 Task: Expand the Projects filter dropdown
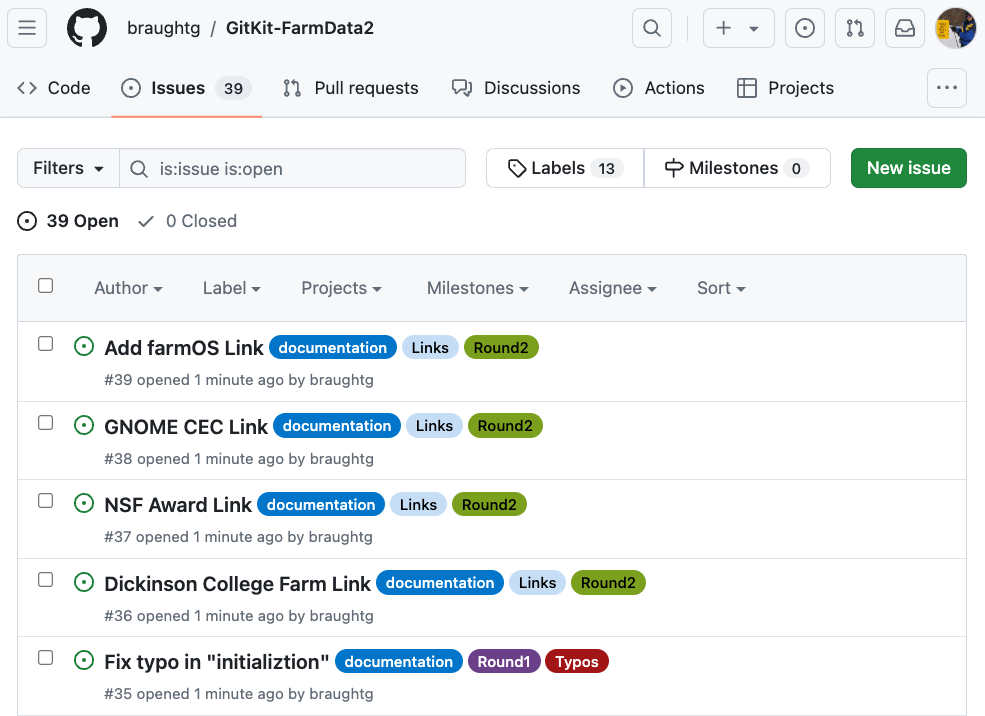click(x=341, y=288)
